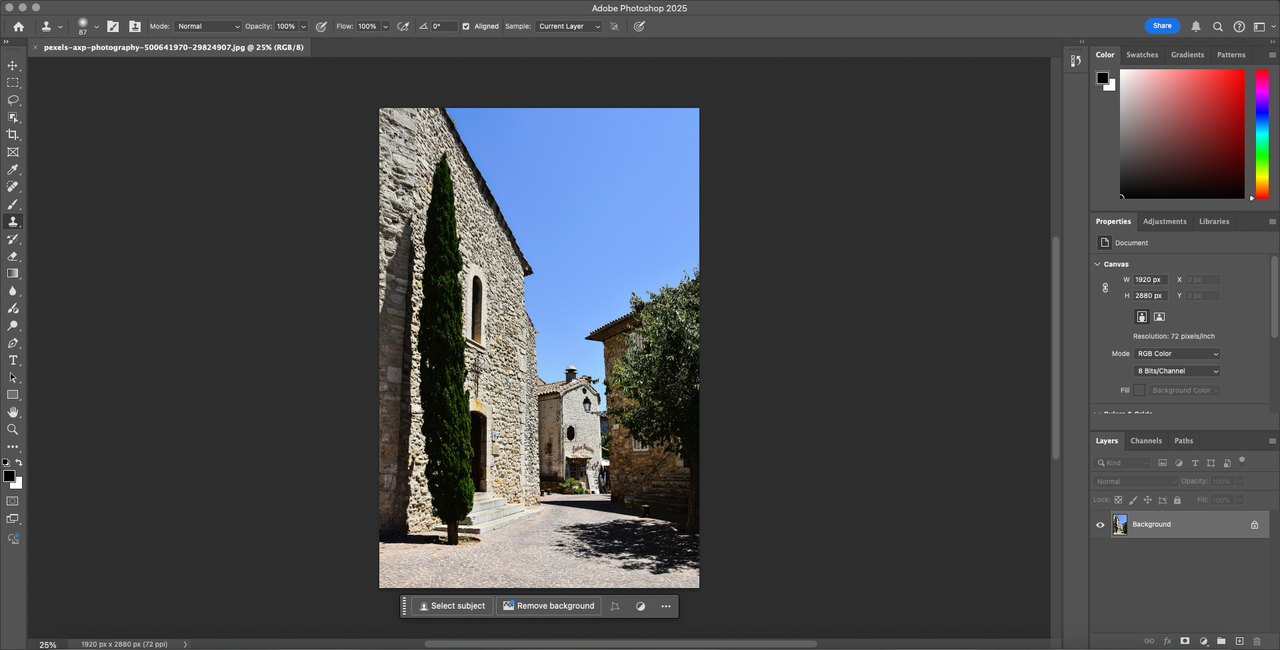The height and width of the screenshot is (650, 1280).
Task: Click the toolbar foreground color swatch
Action: [x=9, y=476]
